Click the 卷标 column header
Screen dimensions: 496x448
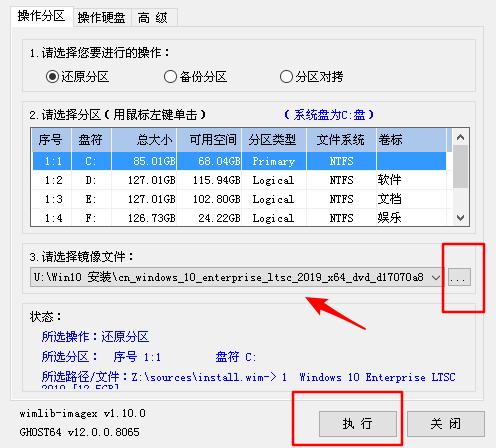(411, 140)
